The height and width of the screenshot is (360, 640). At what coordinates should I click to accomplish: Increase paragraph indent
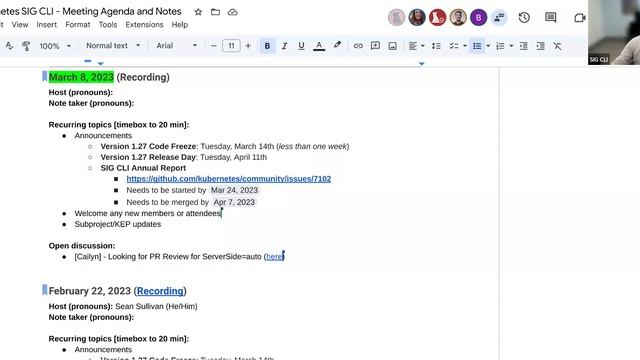click(x=540, y=46)
